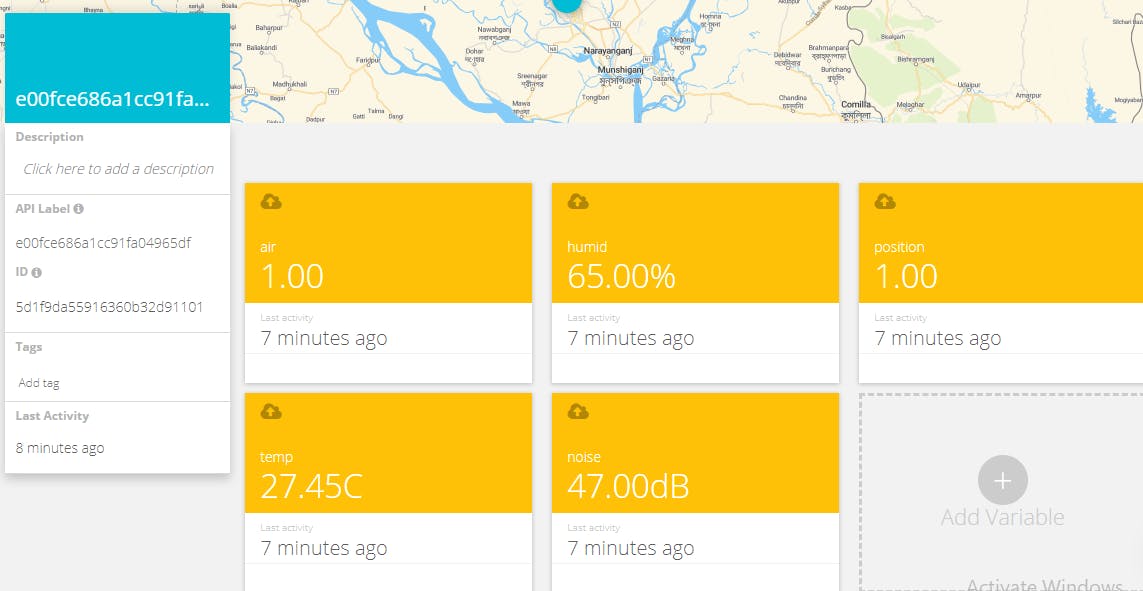This screenshot has width=1143, height=591.
Task: Click Add Variable label
Action: click(x=1002, y=517)
